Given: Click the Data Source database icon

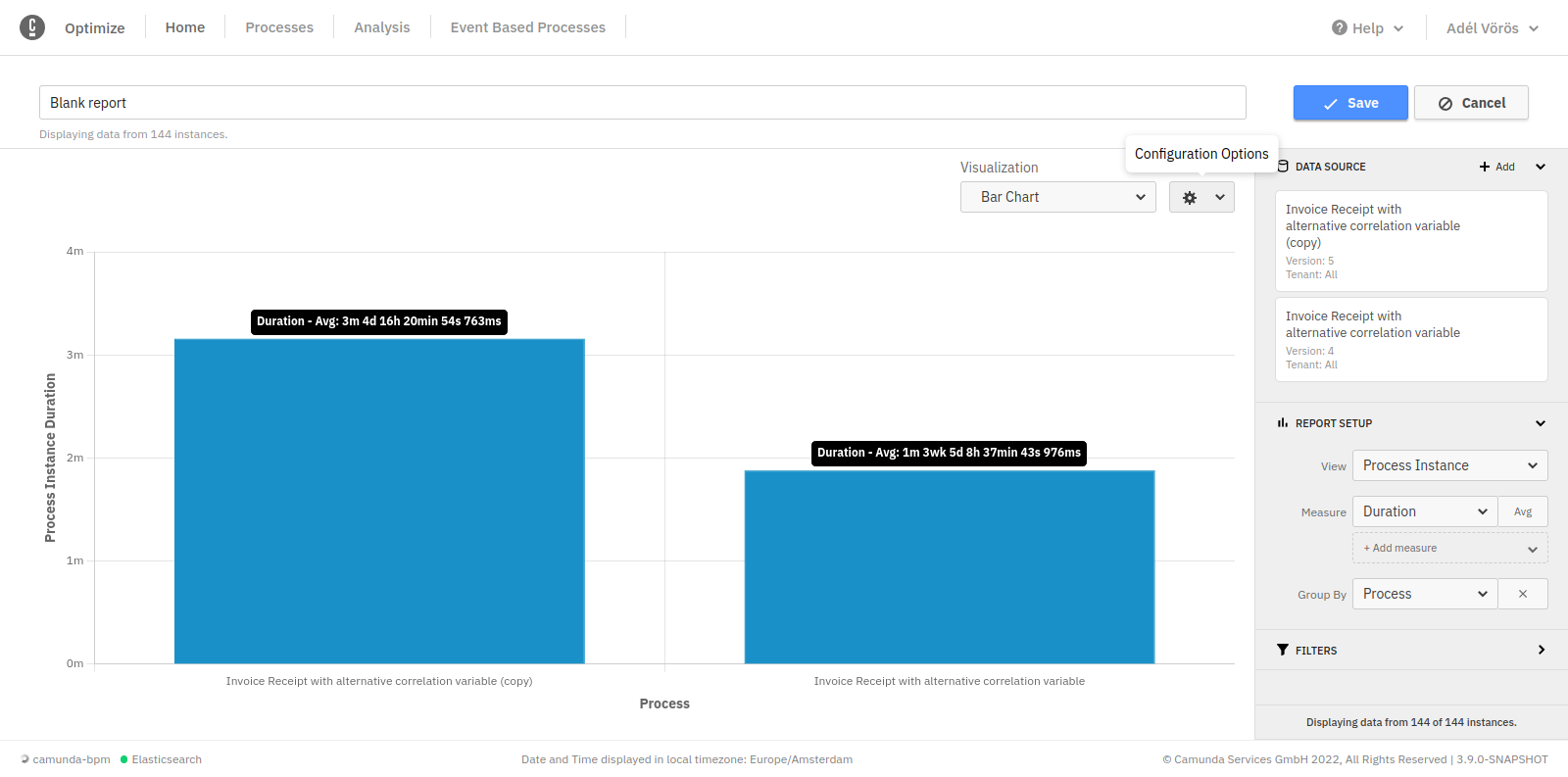Looking at the screenshot, I should click(x=1283, y=167).
